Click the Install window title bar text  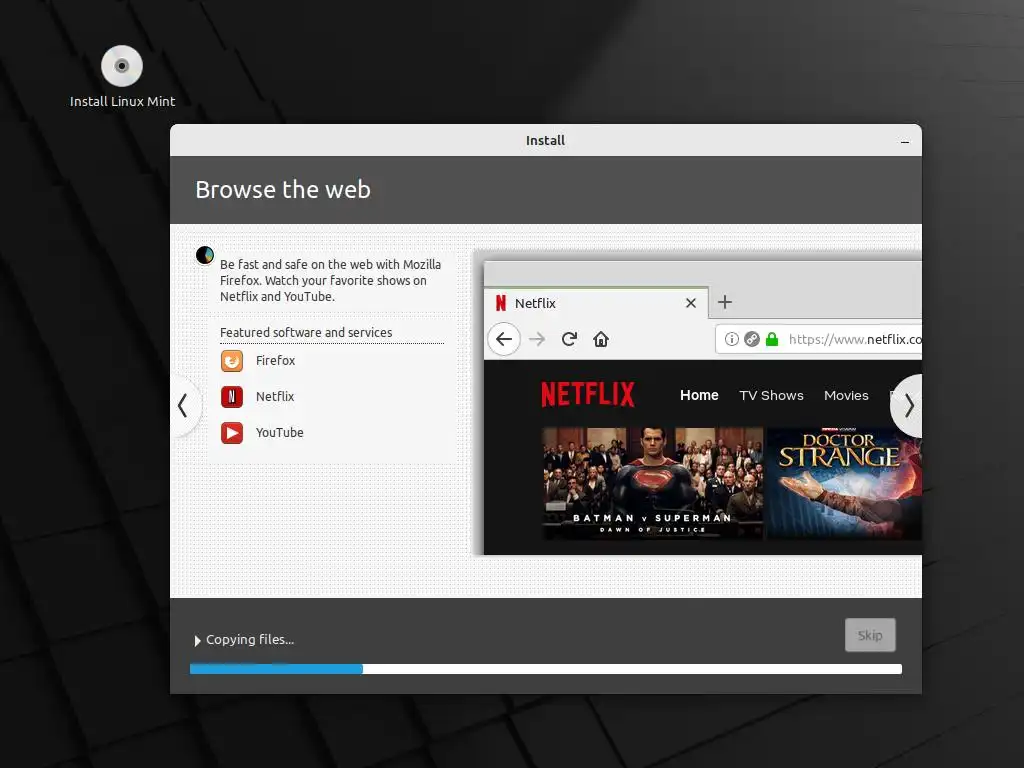545,140
